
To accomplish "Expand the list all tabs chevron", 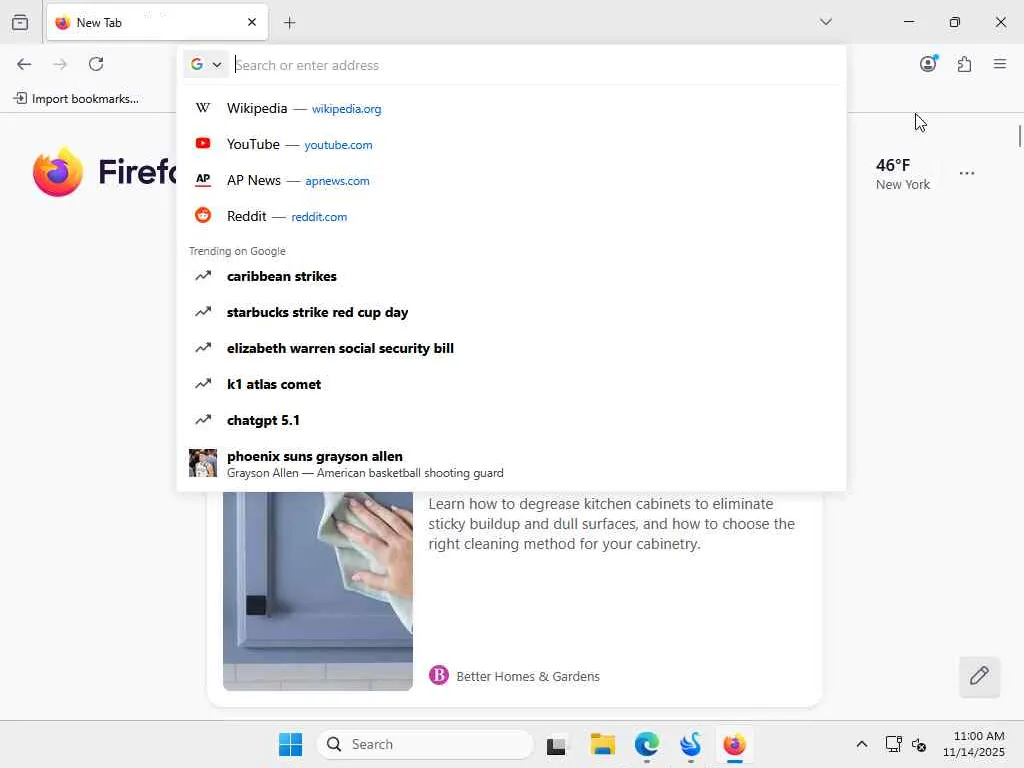I will [825, 22].
